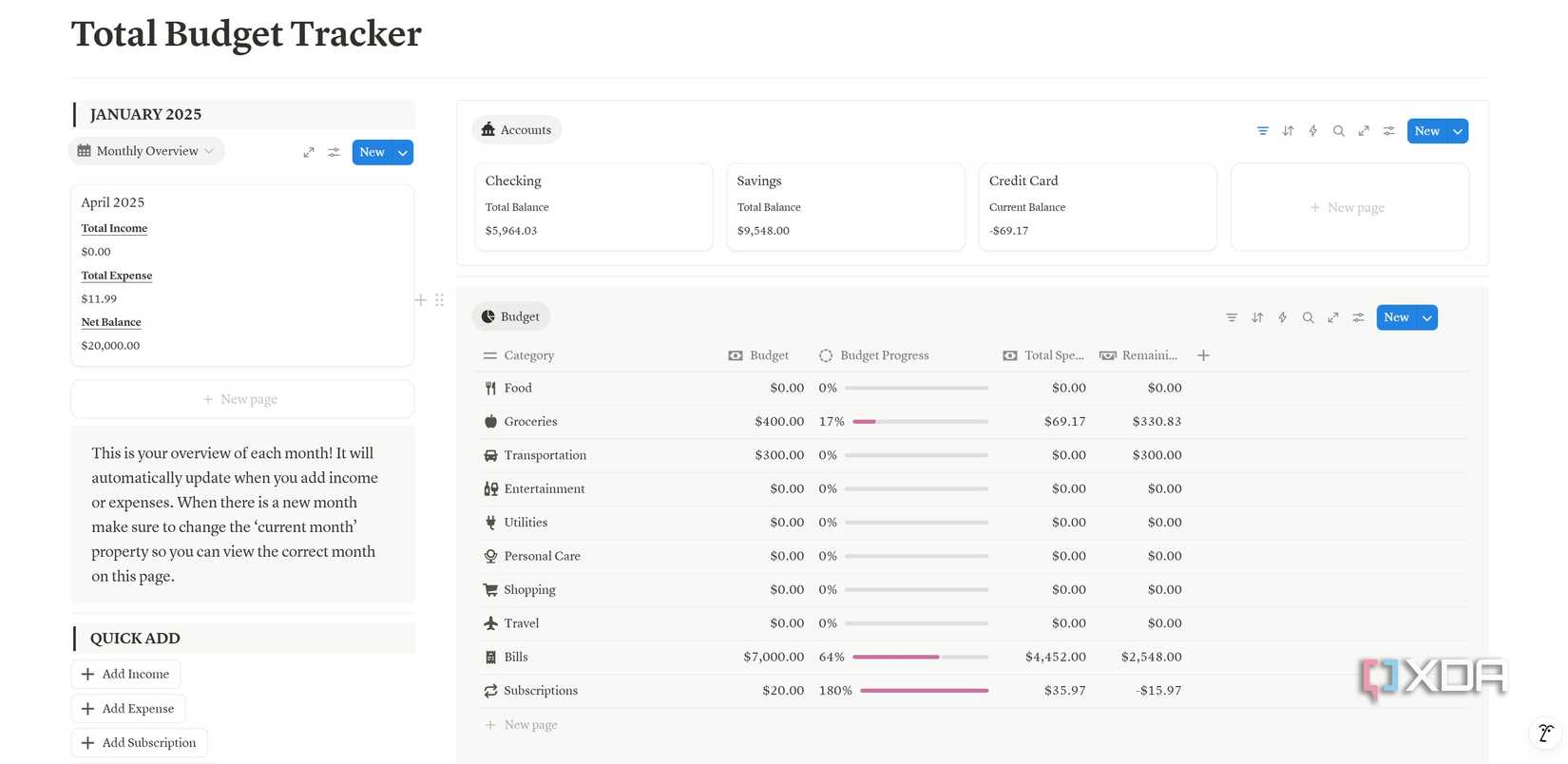1568x764 pixels.
Task: Click the Add Subscription button
Action: point(139,743)
